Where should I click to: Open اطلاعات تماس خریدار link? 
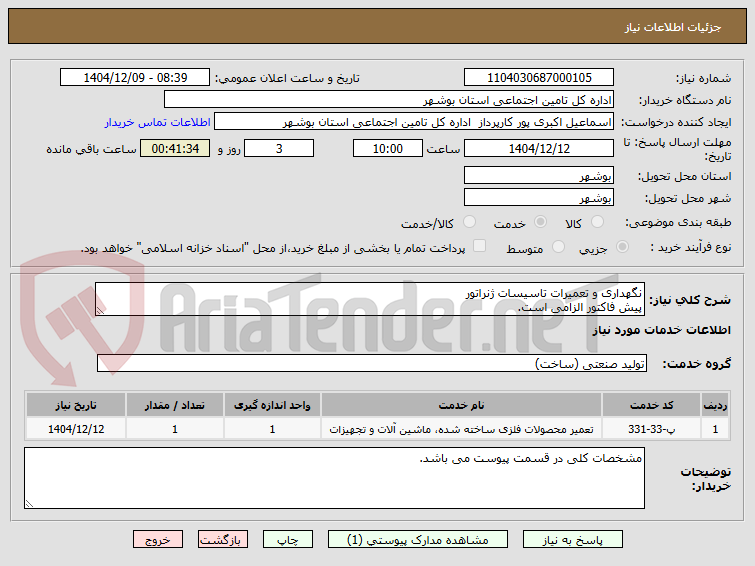click(157, 122)
